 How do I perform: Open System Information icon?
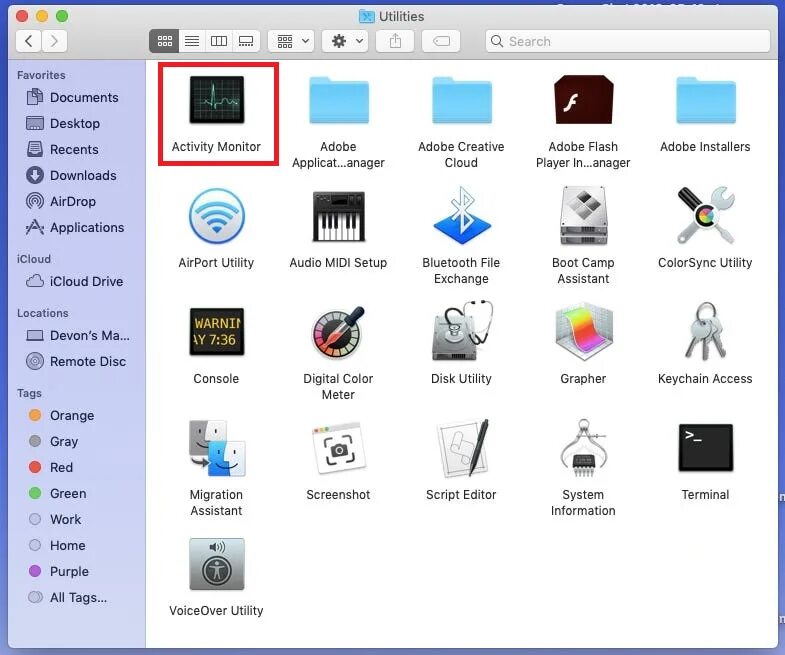point(583,448)
